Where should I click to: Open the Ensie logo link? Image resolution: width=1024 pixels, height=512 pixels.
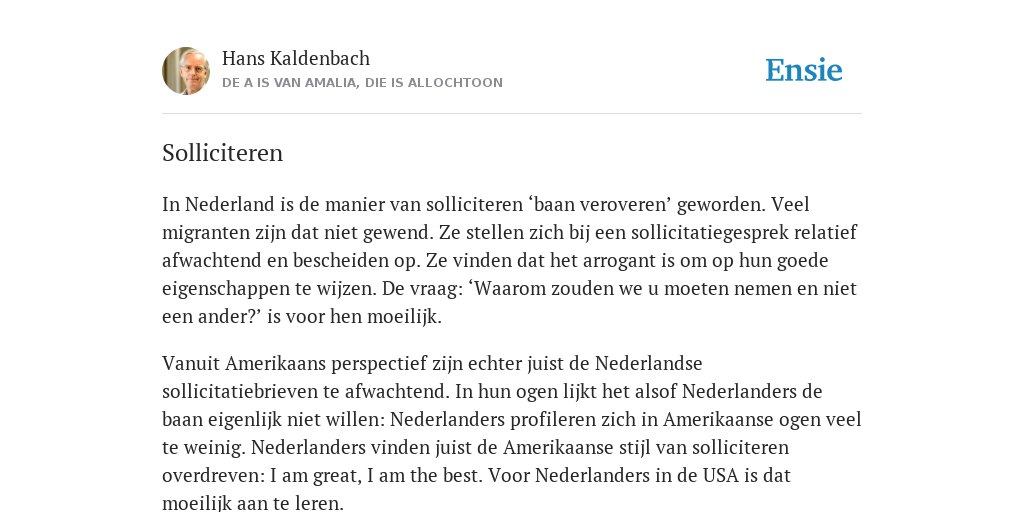click(x=804, y=71)
